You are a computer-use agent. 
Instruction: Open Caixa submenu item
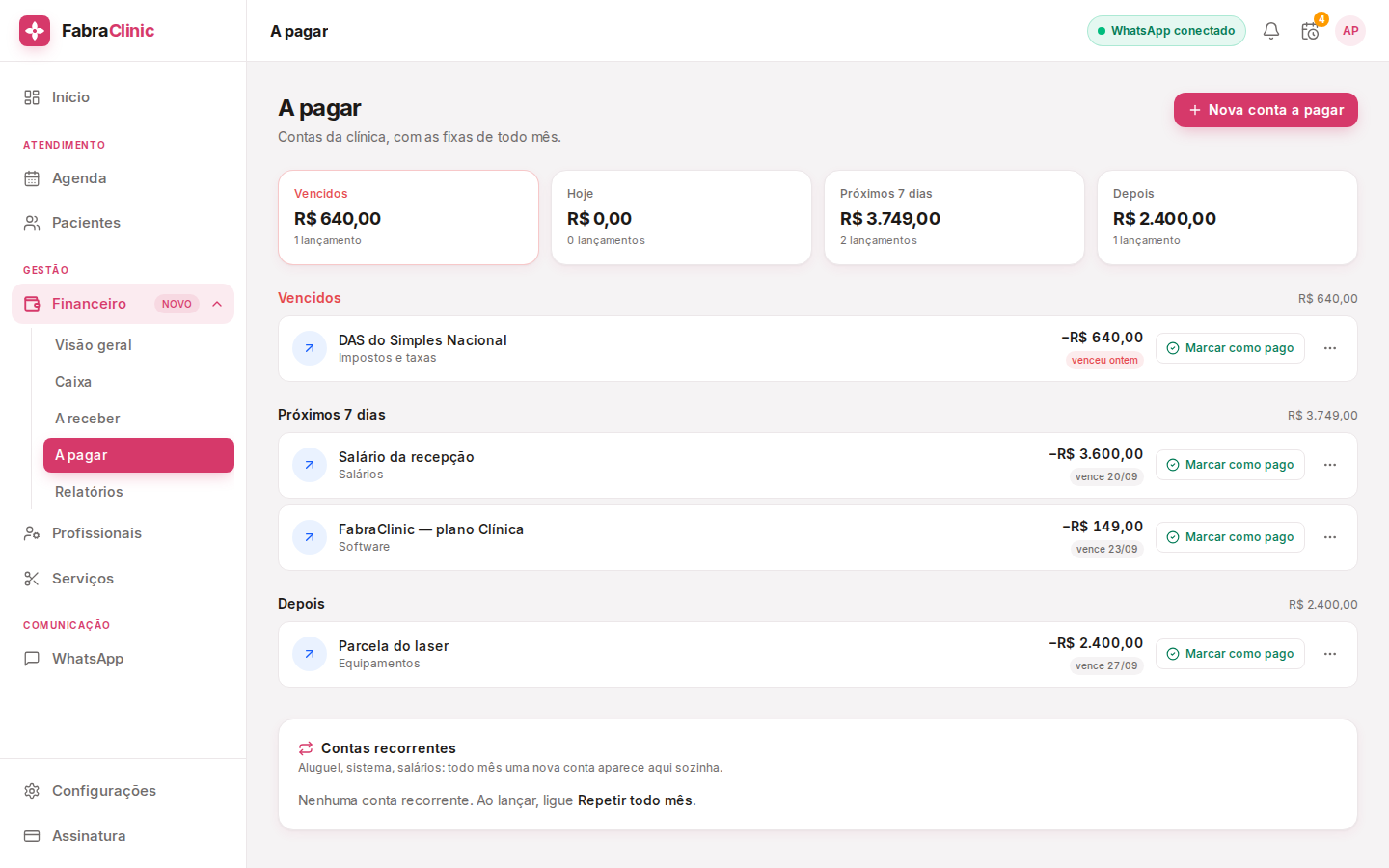click(x=139, y=382)
